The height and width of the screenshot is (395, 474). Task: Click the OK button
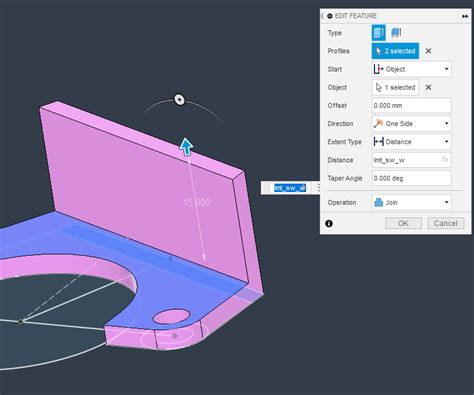(x=403, y=223)
